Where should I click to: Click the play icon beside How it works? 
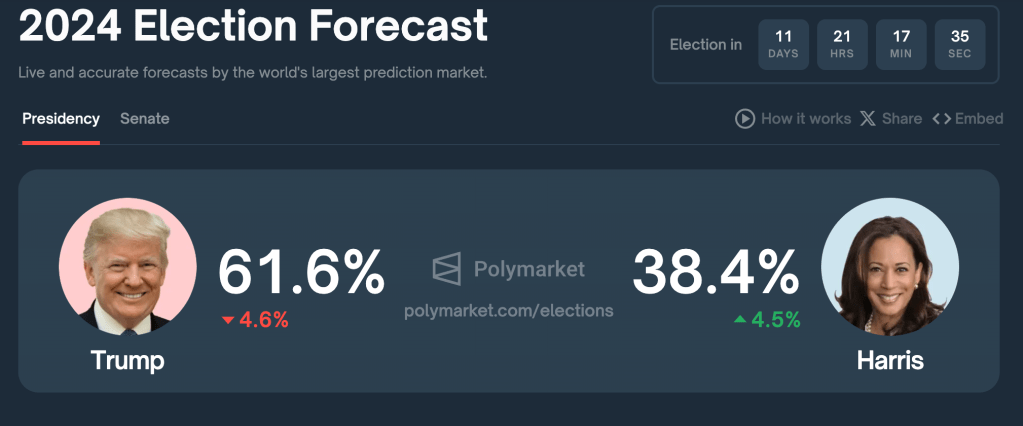click(745, 119)
